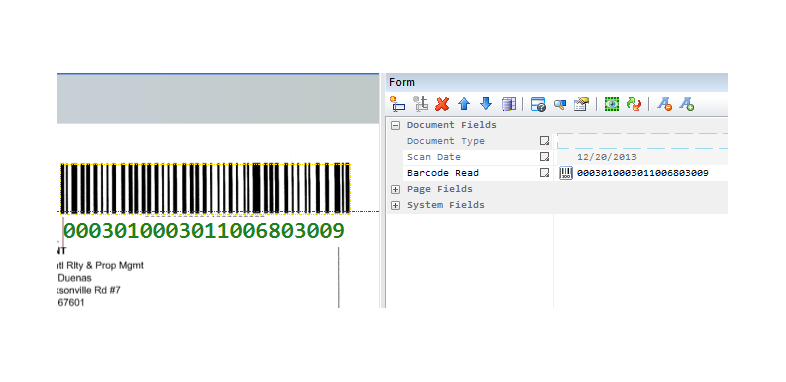Image resolution: width=786 pixels, height=382 pixels.
Task: Click the empty Document Type value box
Action: click(x=642, y=141)
